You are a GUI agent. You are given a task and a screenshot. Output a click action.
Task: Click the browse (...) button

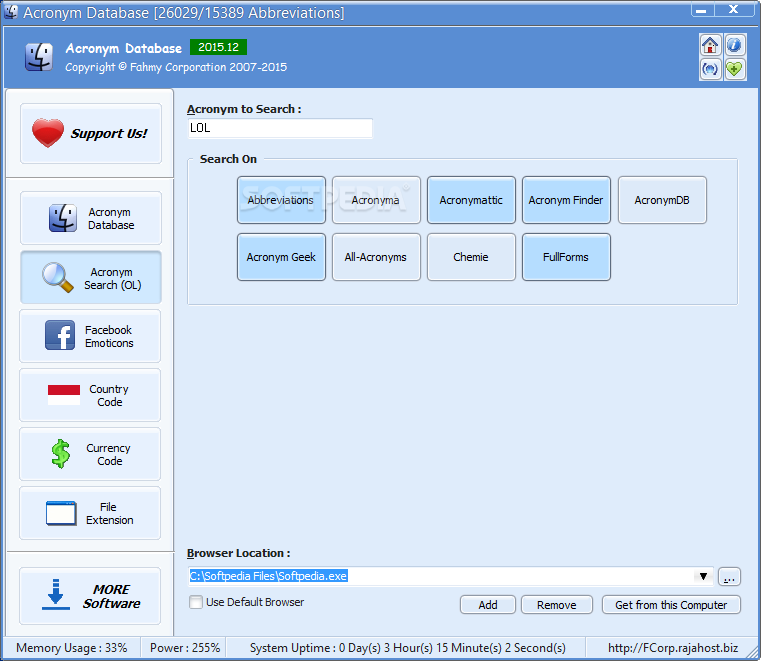click(x=729, y=577)
